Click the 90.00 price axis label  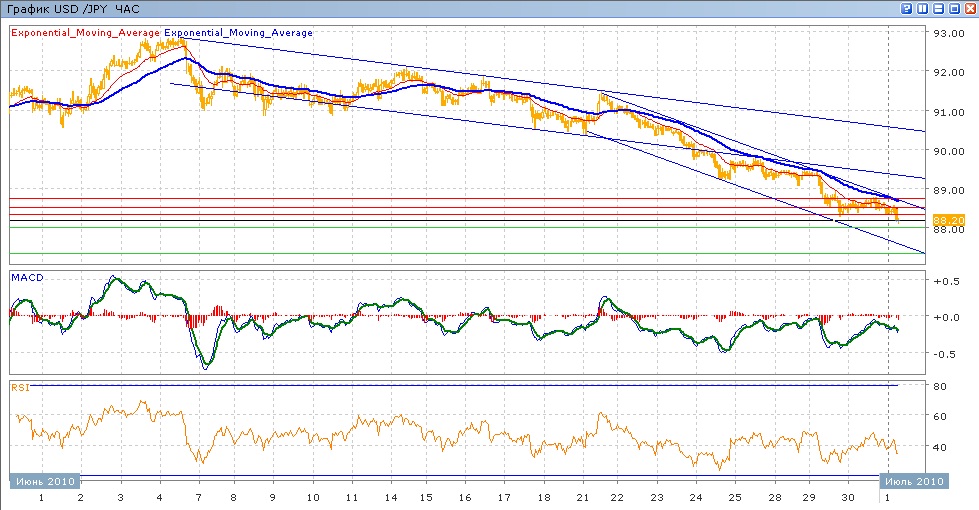(x=948, y=151)
